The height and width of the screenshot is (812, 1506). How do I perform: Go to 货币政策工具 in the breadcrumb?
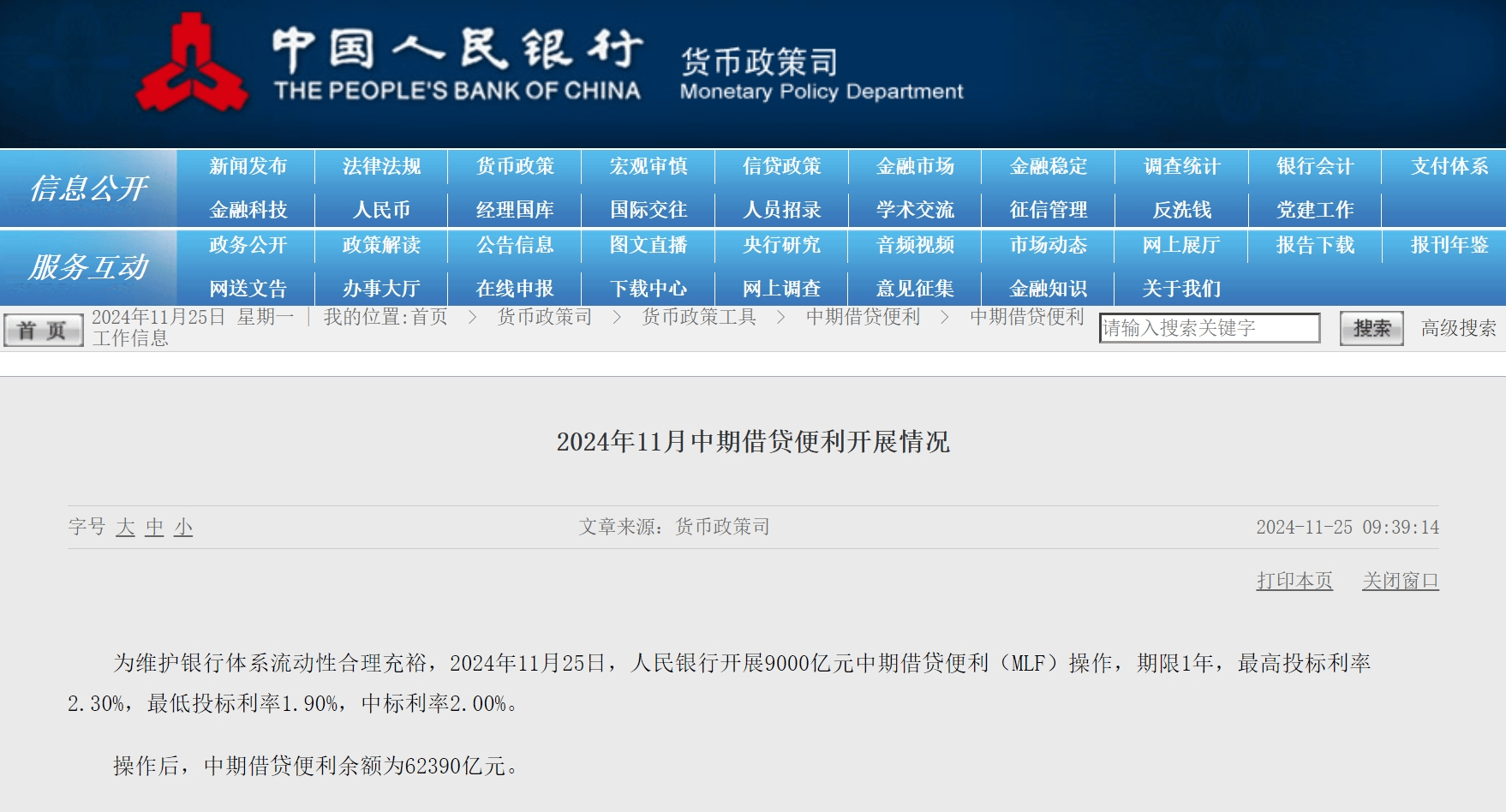click(x=699, y=317)
